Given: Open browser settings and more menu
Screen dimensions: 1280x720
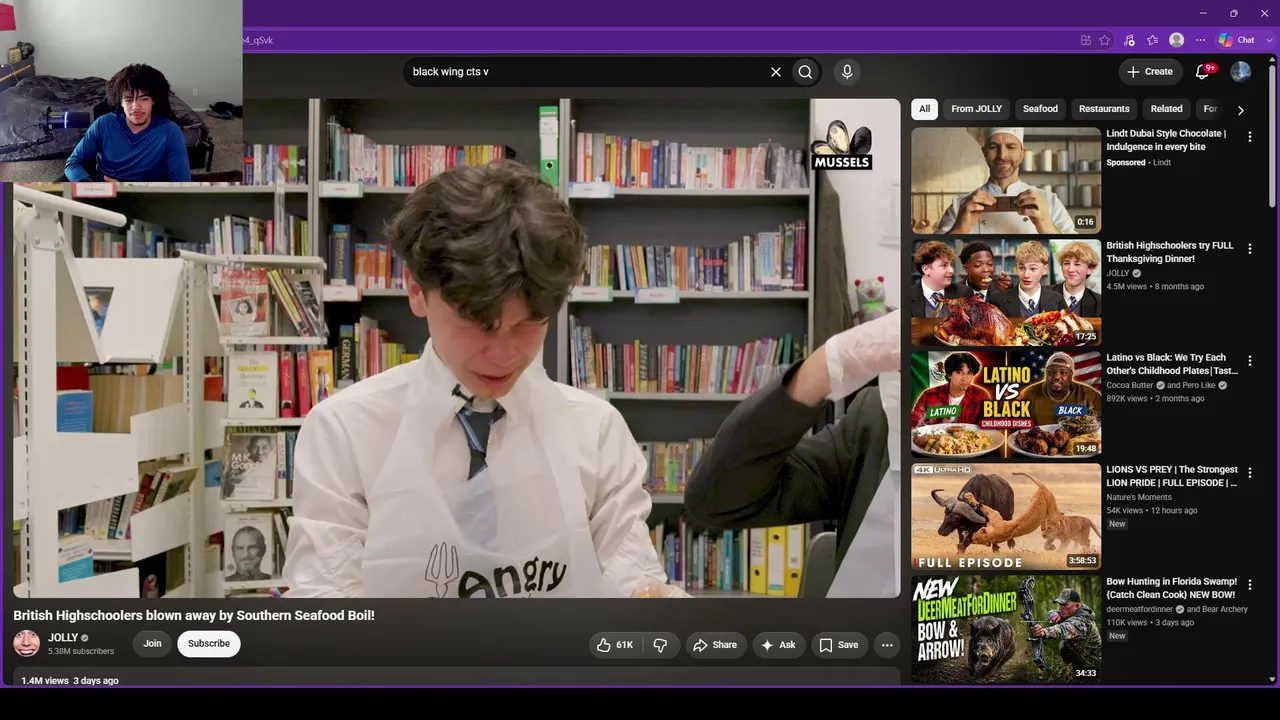Looking at the screenshot, I should coord(1201,40).
